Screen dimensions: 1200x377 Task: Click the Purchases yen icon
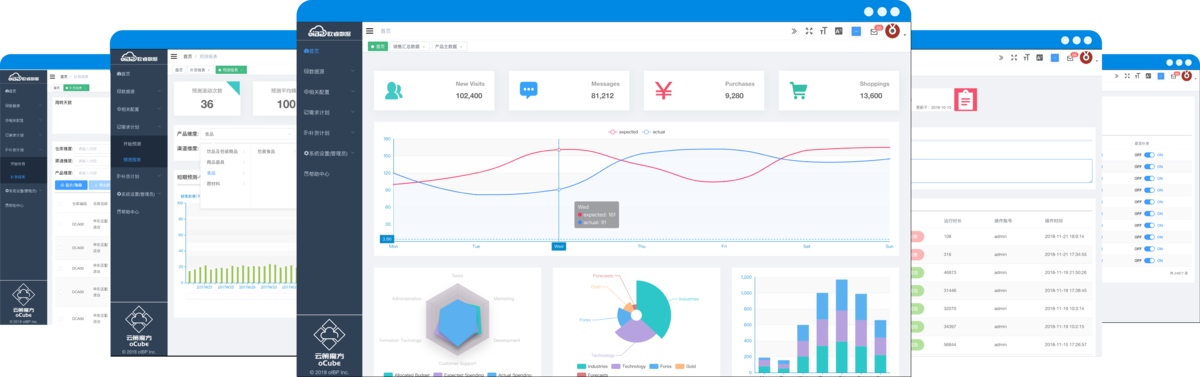click(x=663, y=90)
